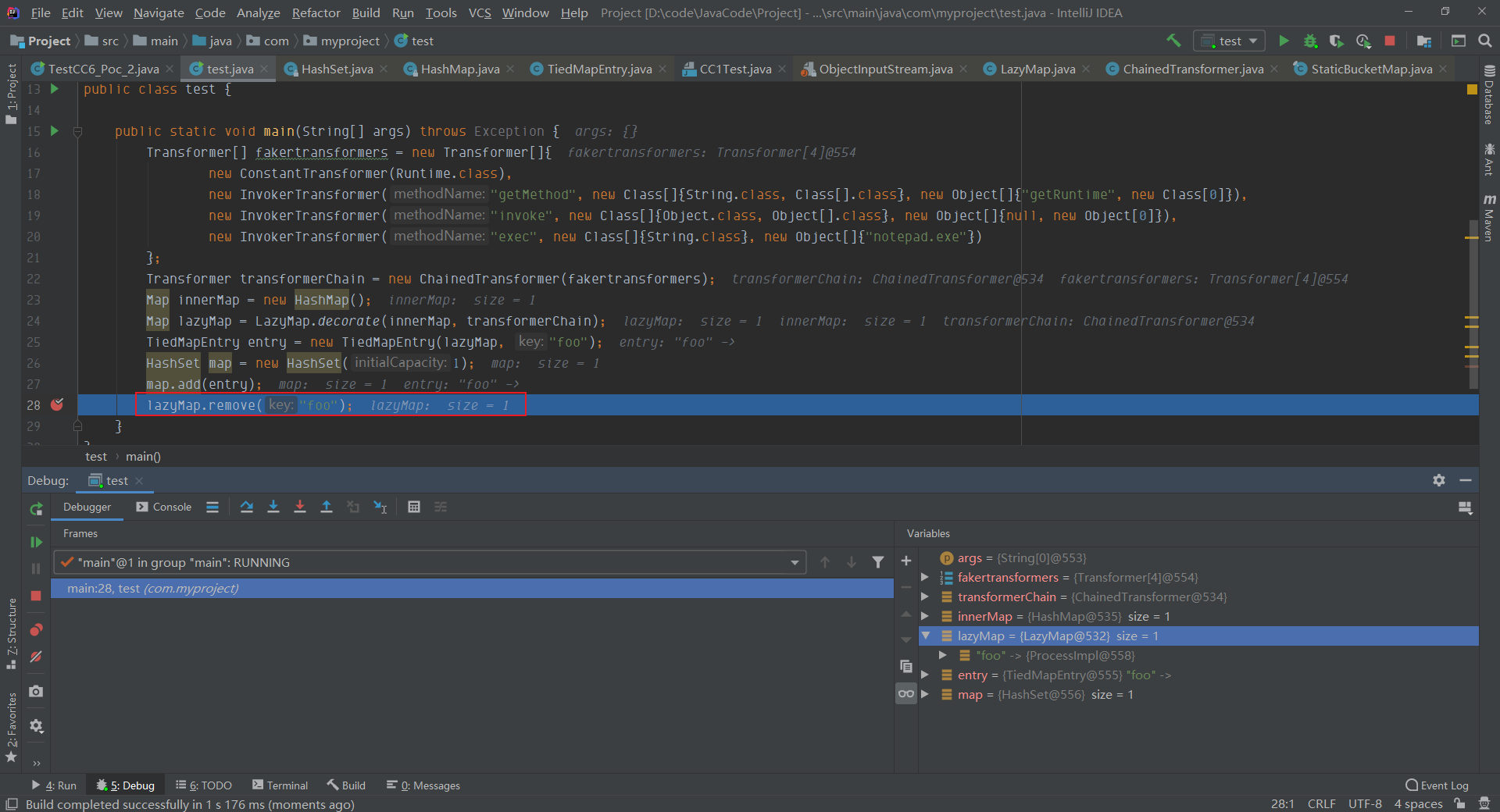The width and height of the screenshot is (1500, 812).
Task: Expand the transformerChain variable
Action: click(x=925, y=597)
